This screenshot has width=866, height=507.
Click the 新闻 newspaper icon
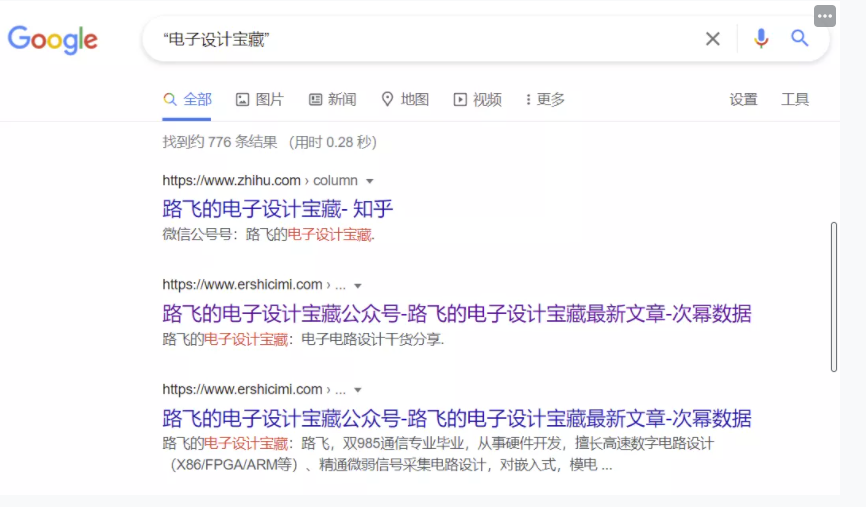click(315, 99)
